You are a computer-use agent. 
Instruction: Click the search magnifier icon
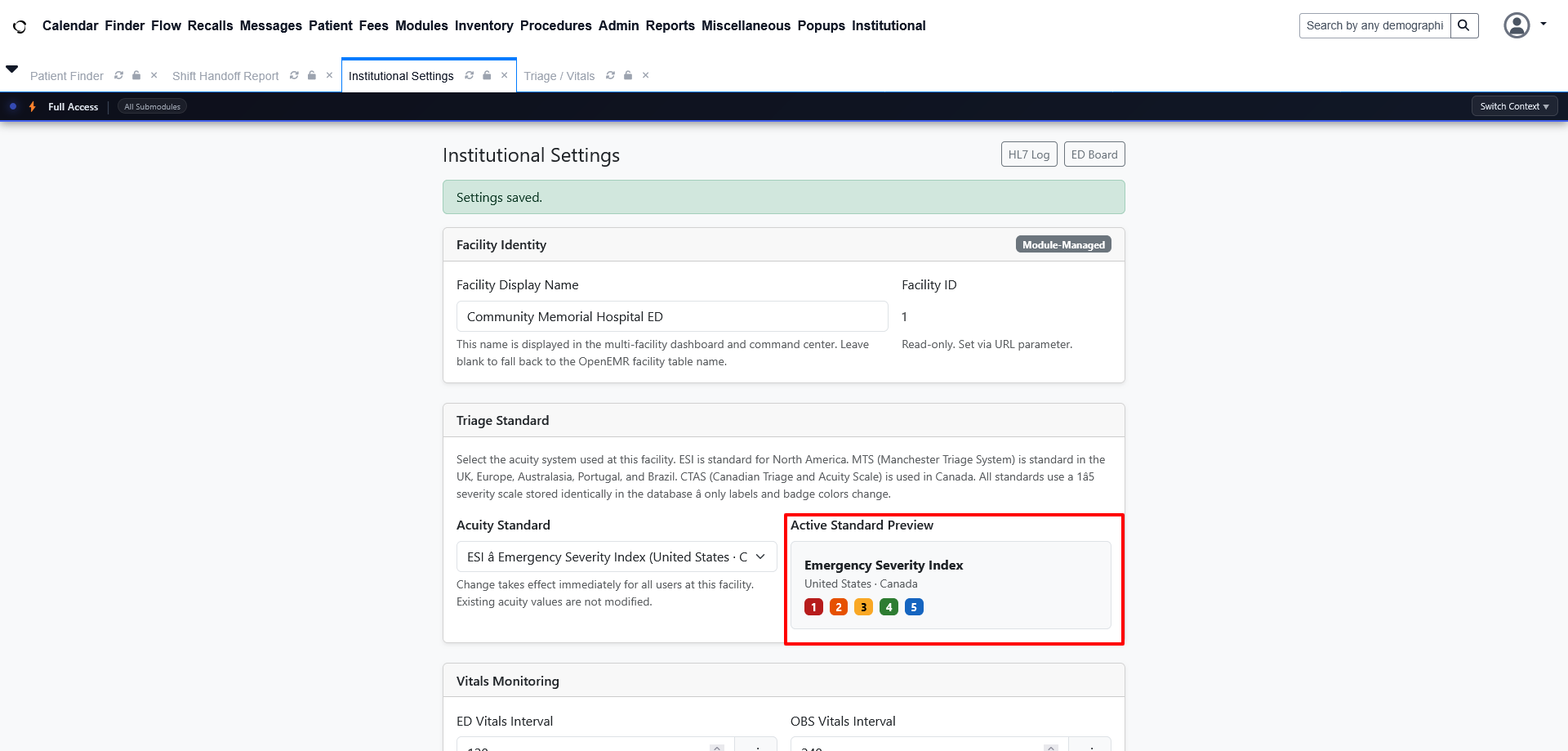click(x=1463, y=25)
